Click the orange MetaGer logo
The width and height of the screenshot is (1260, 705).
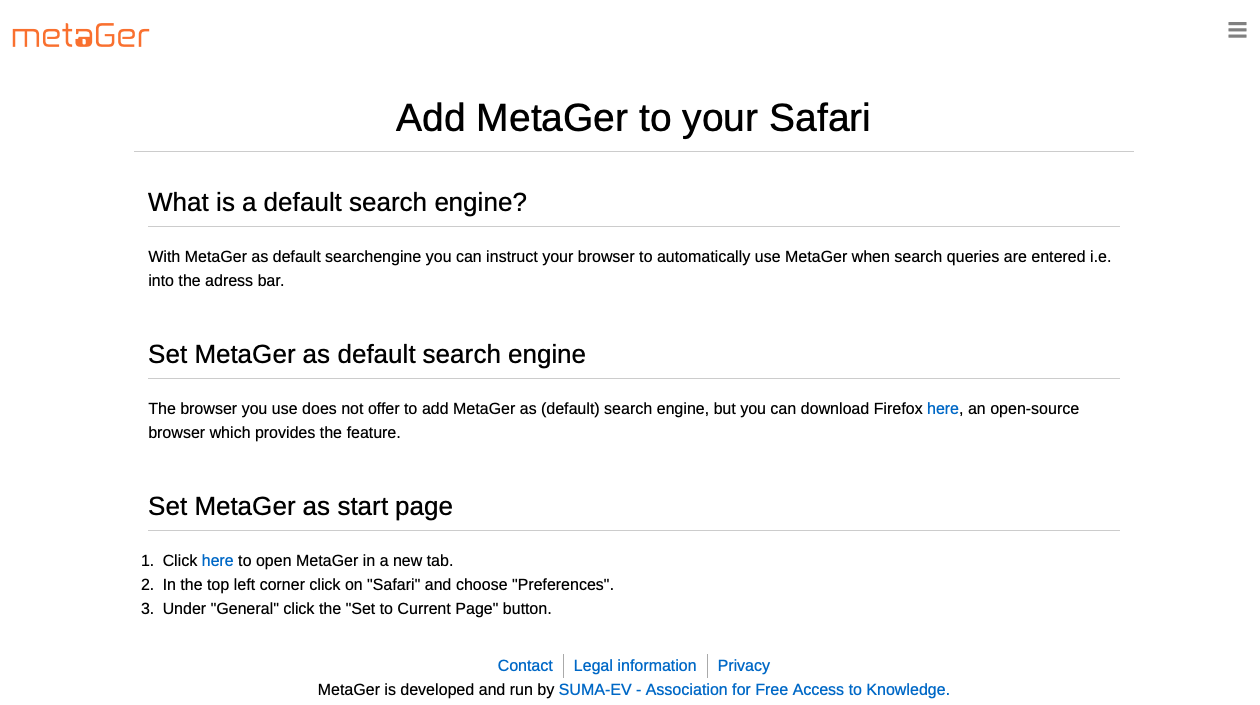tap(81, 37)
